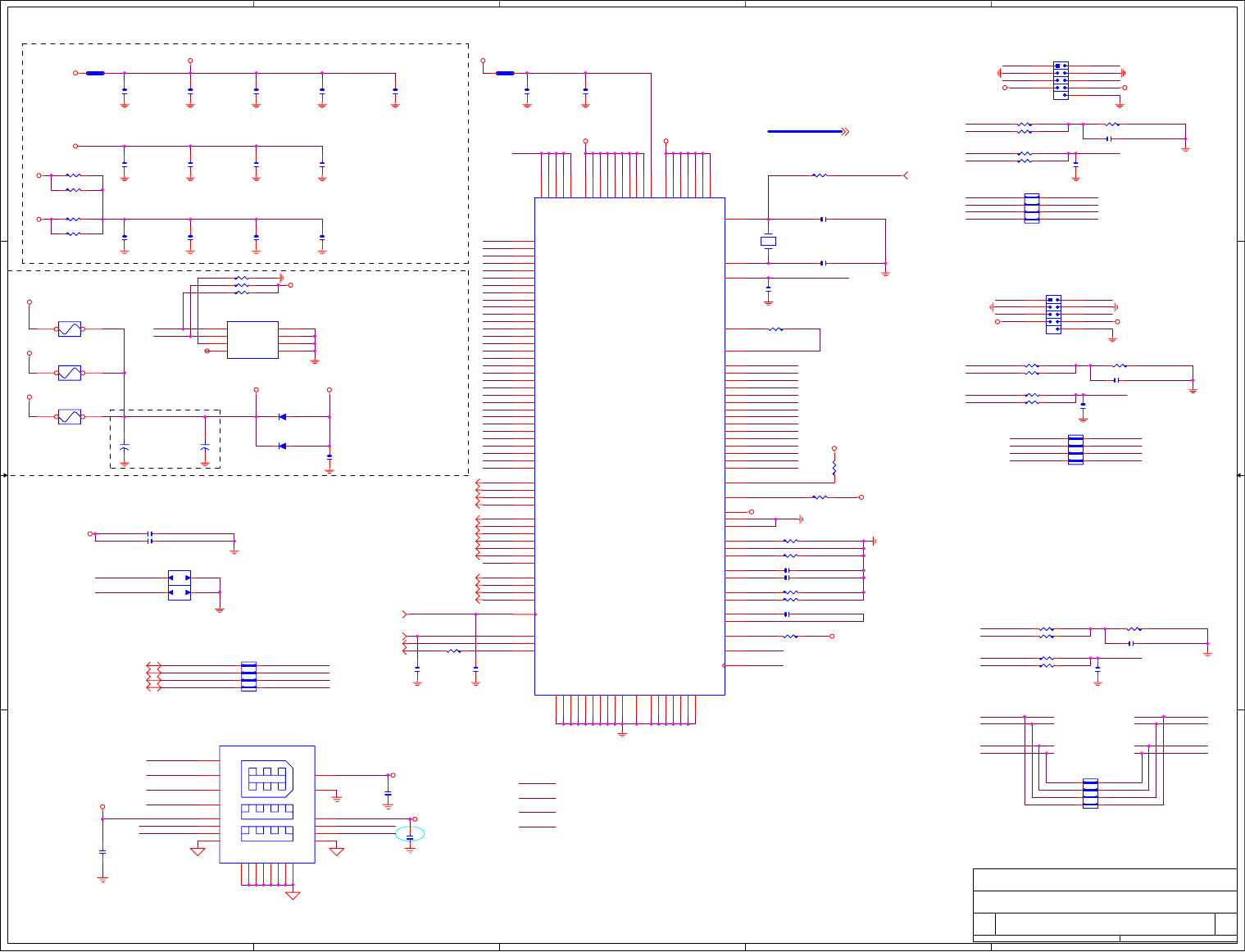Viewport: 1245px width, 952px height.
Task: Click the upper diode symbol
Action: coord(283,417)
